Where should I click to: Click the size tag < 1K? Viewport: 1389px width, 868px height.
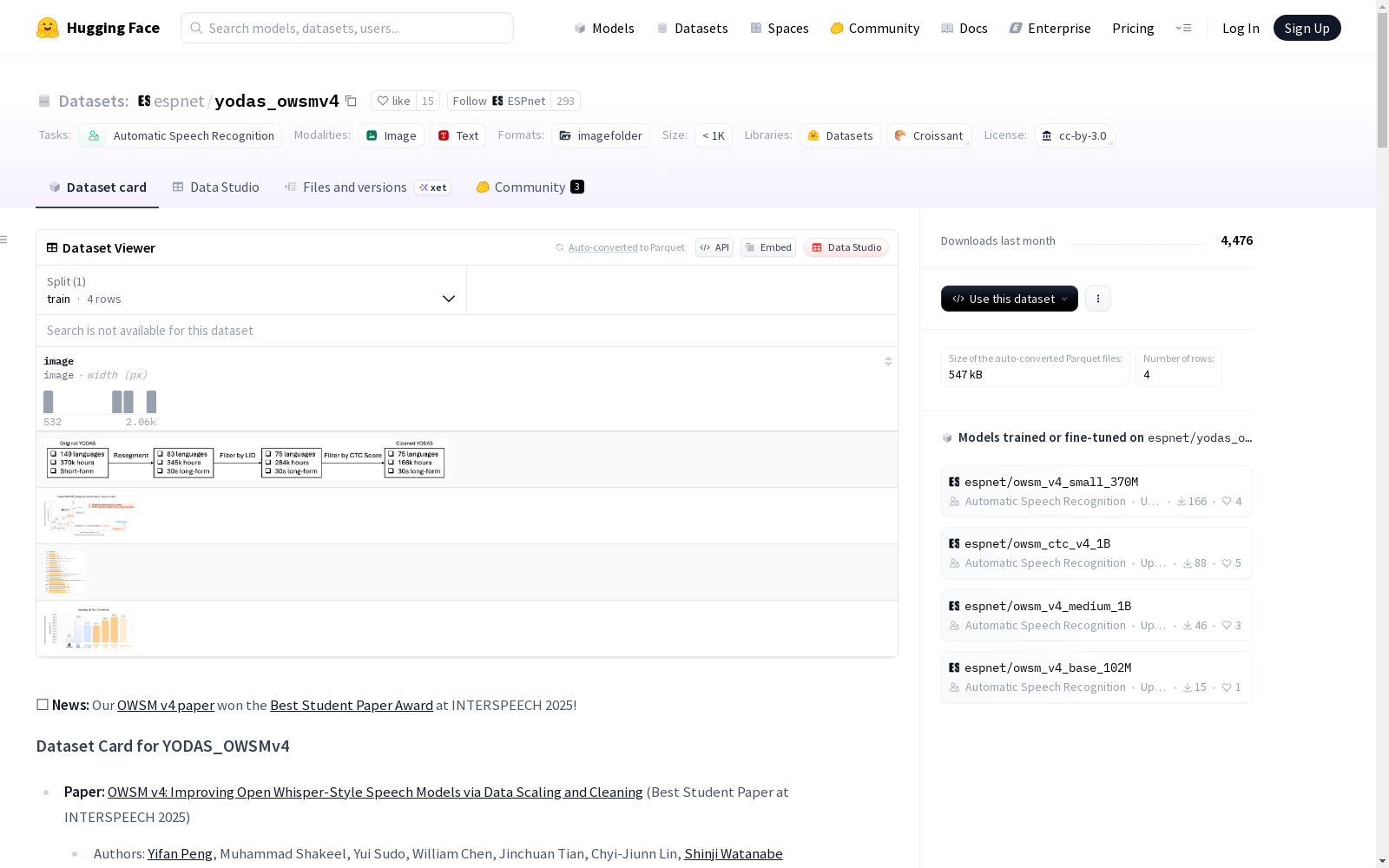pyautogui.click(x=714, y=135)
